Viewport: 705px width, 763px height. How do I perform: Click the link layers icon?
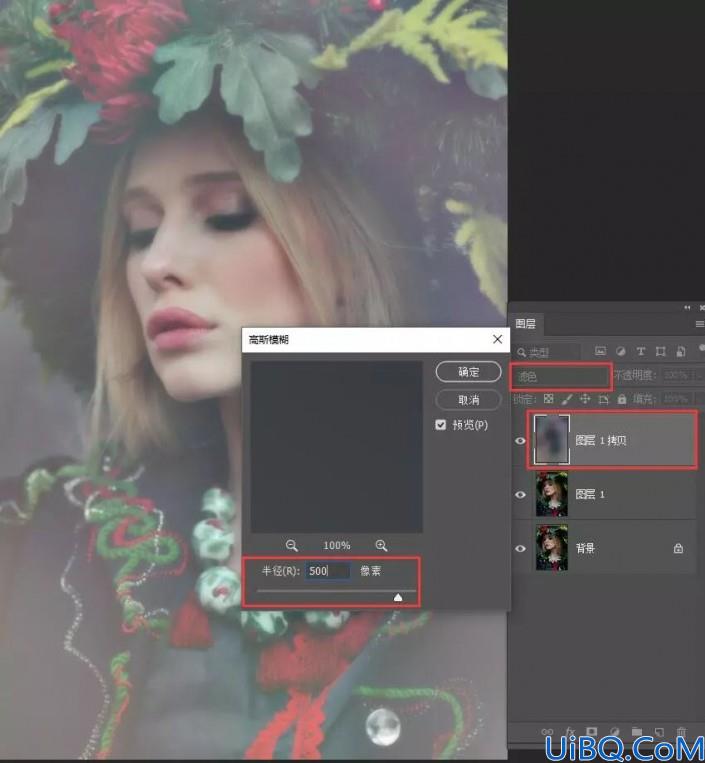(547, 732)
